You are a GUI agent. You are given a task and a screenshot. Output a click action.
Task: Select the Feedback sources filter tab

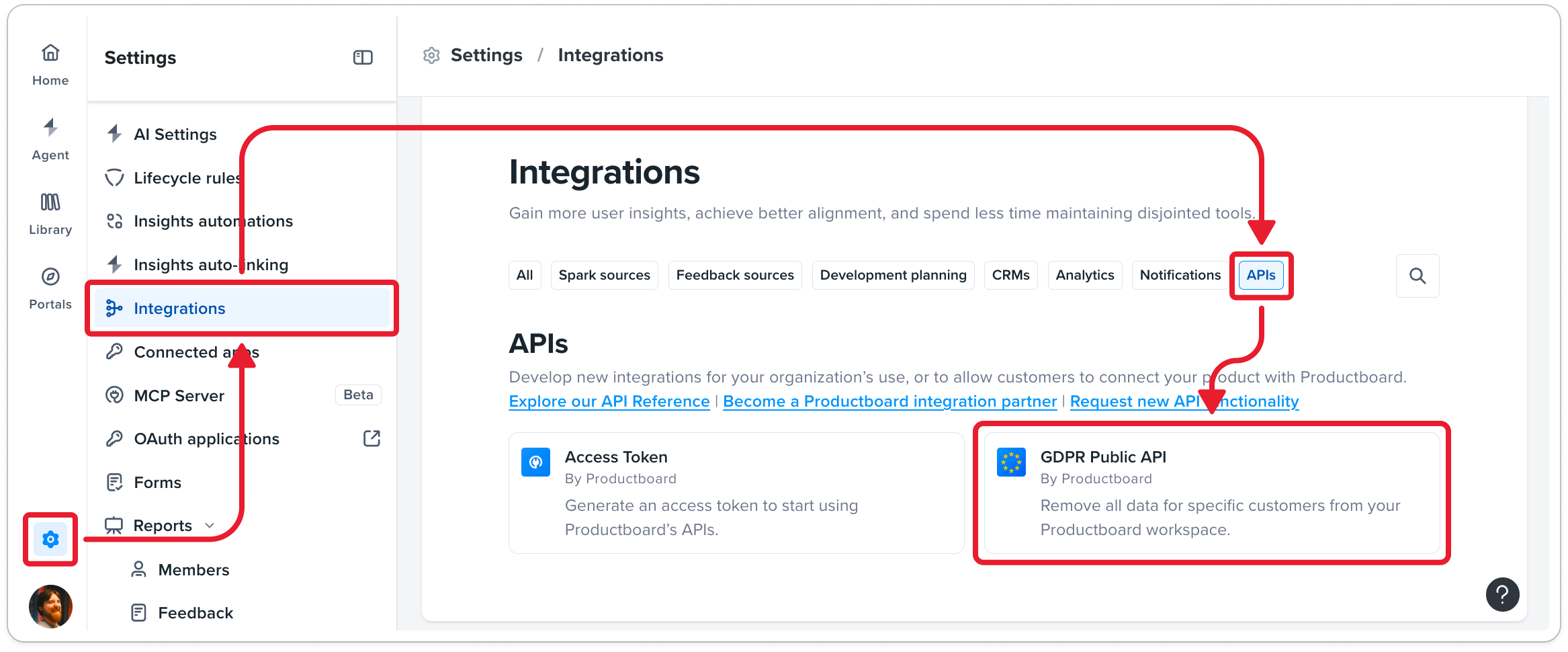735,276
